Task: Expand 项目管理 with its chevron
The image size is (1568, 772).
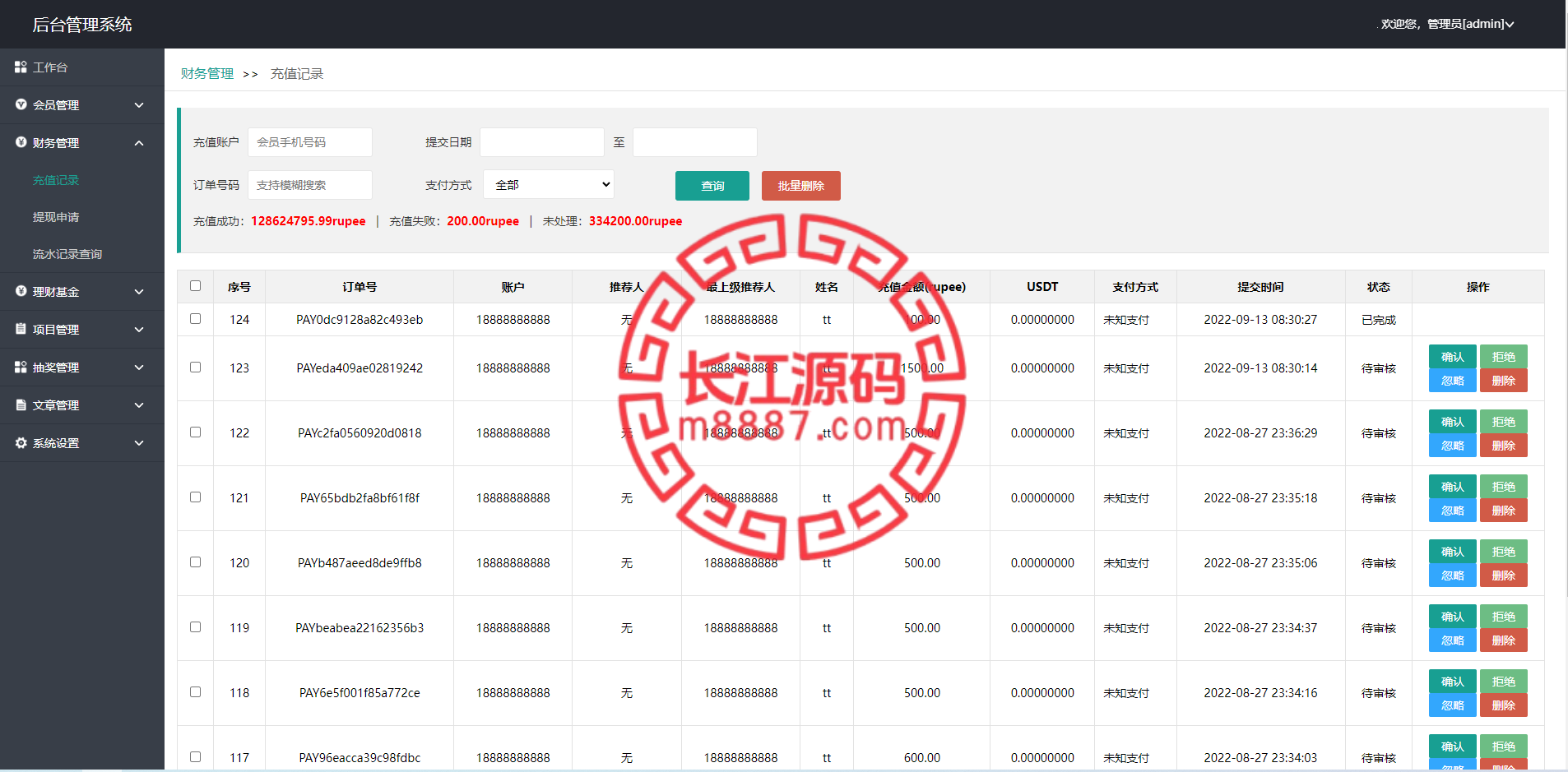Action: (x=139, y=330)
